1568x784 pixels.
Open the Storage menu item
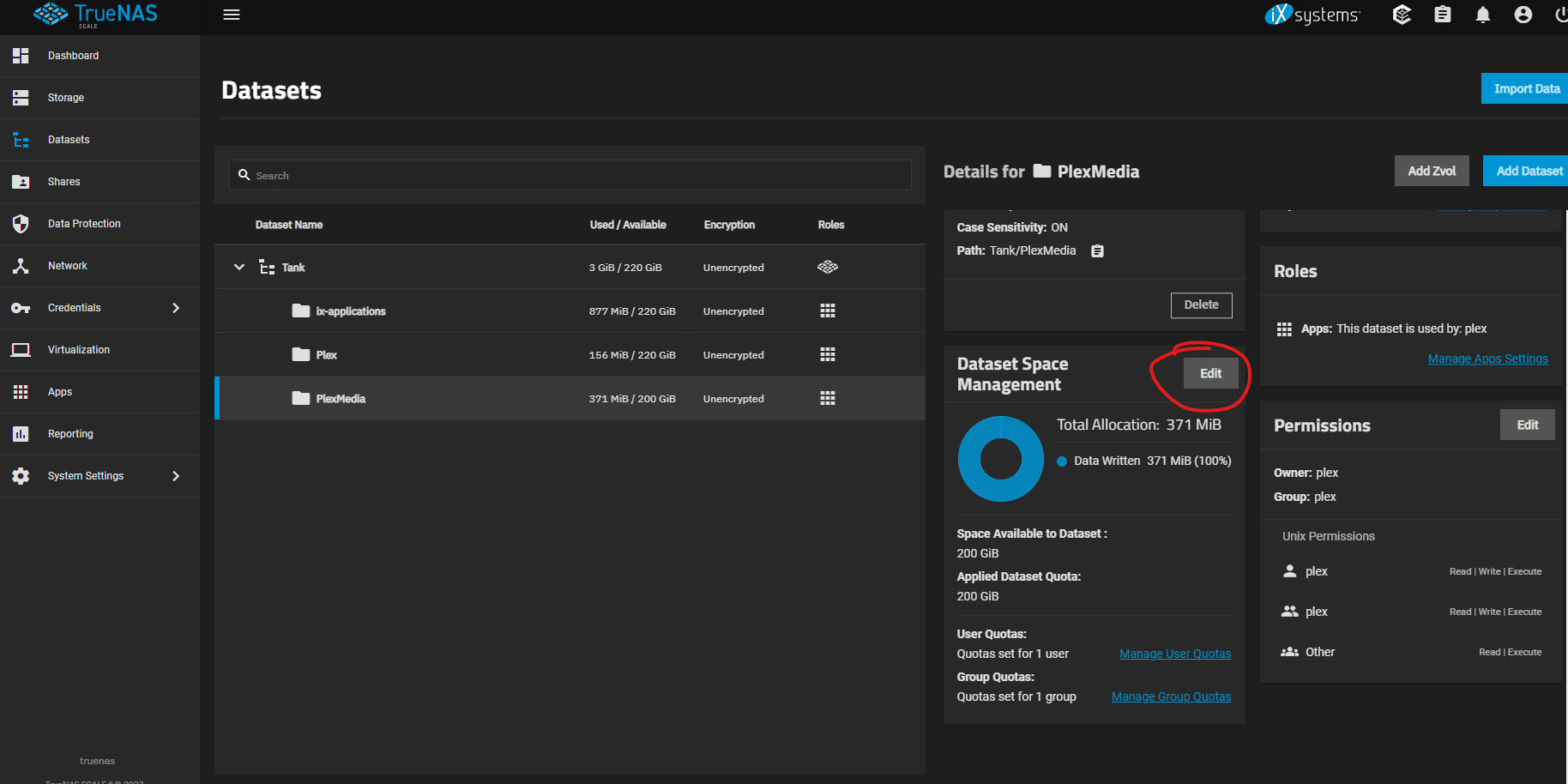[x=100, y=98]
